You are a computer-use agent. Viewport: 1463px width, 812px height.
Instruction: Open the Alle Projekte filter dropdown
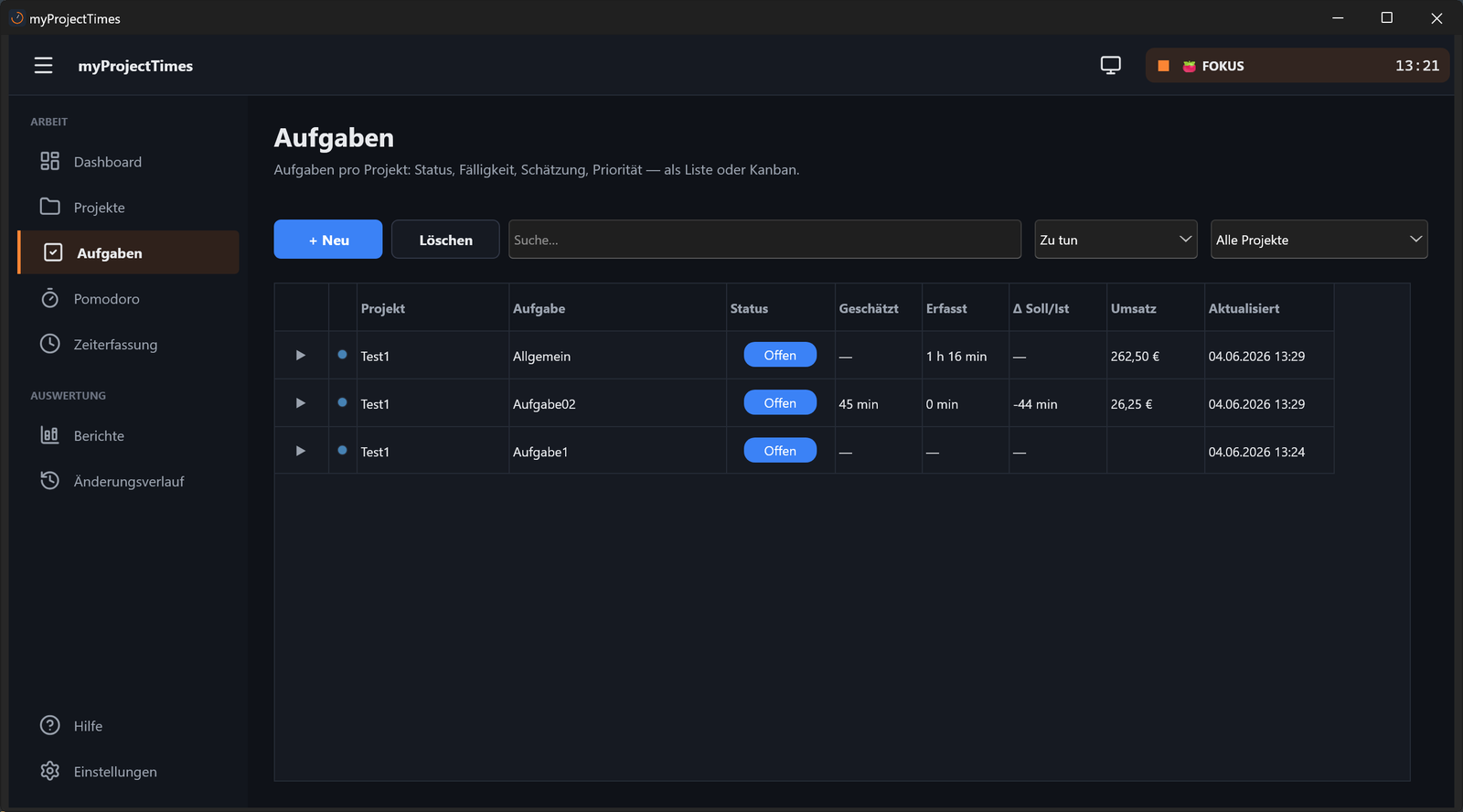click(x=1319, y=240)
